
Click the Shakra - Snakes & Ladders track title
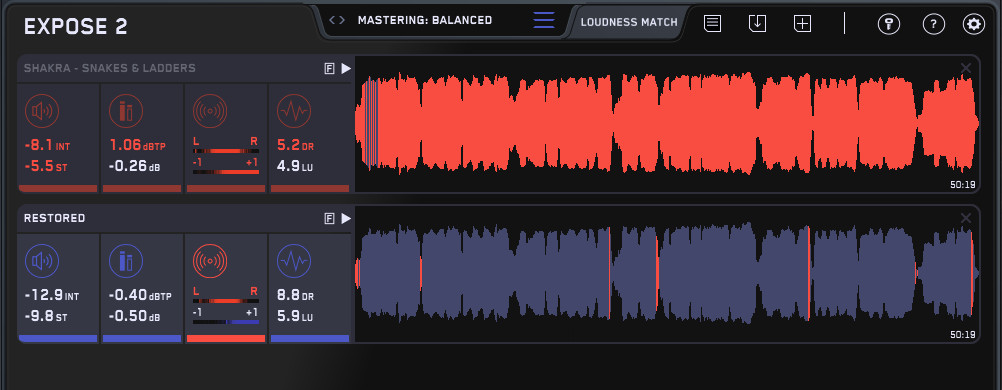point(110,68)
